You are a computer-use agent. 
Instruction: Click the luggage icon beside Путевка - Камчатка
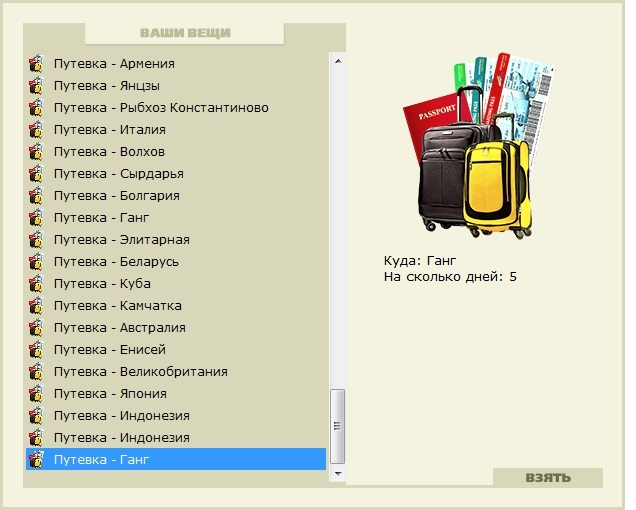(x=36, y=305)
